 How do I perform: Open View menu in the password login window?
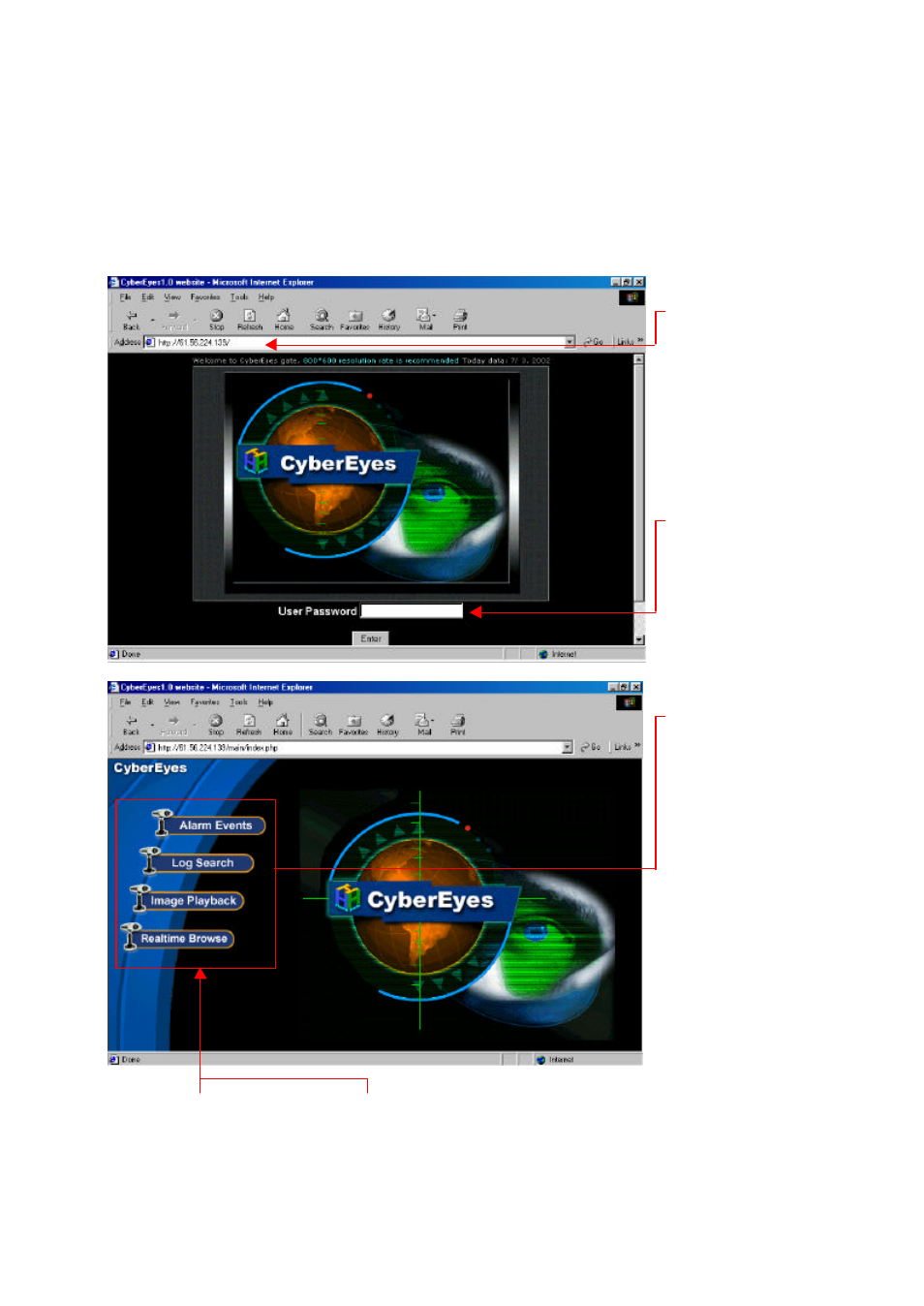[172, 297]
